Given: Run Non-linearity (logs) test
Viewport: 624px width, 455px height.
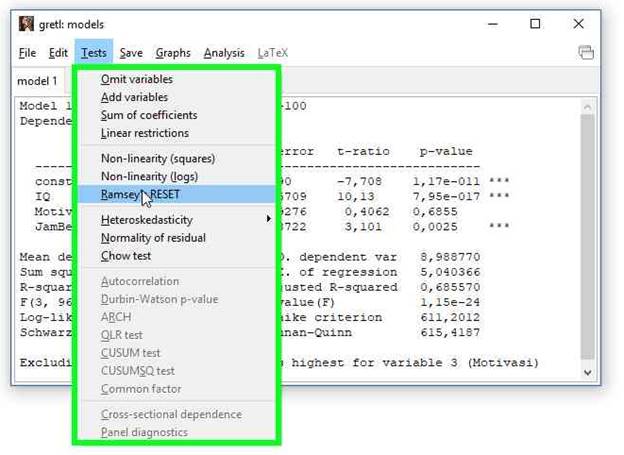Looking at the screenshot, I should pos(150,176).
